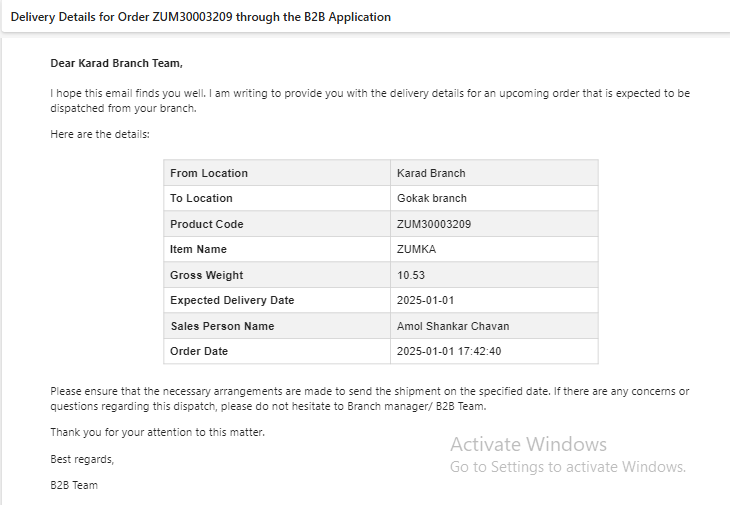Click the Gross Weight label cell
Screen dimensions: 730x505
[277, 275]
